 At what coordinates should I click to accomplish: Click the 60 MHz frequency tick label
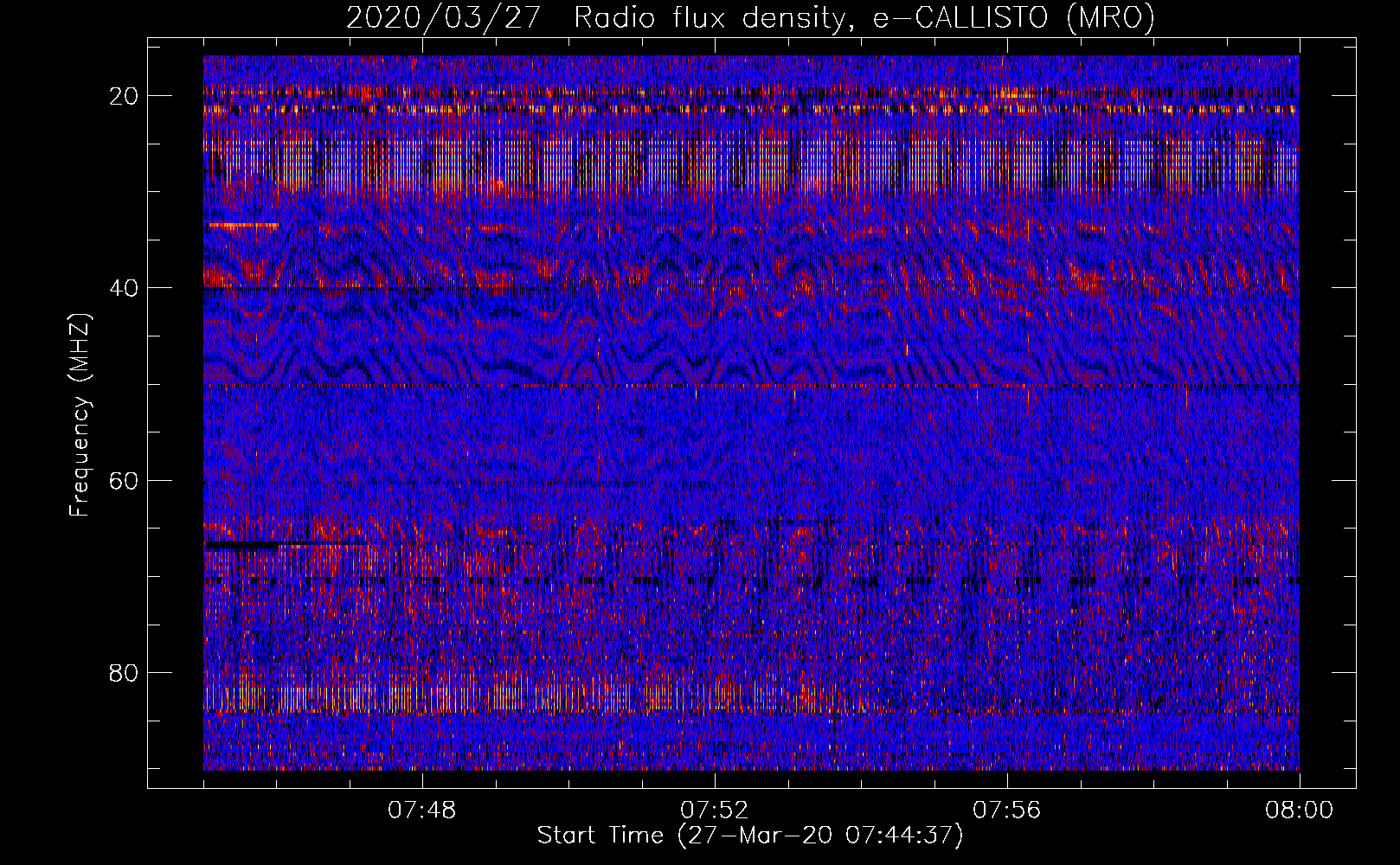tap(125, 480)
